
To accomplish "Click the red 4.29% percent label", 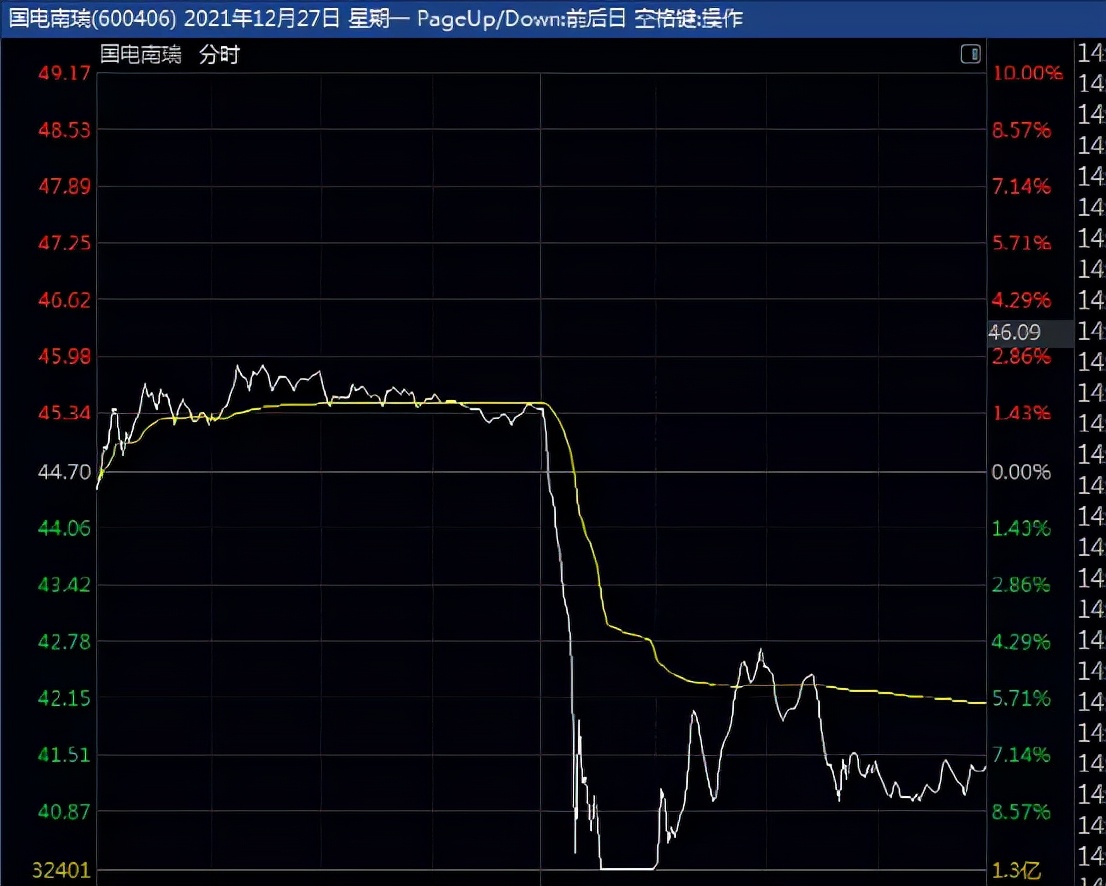I will pos(1021,300).
